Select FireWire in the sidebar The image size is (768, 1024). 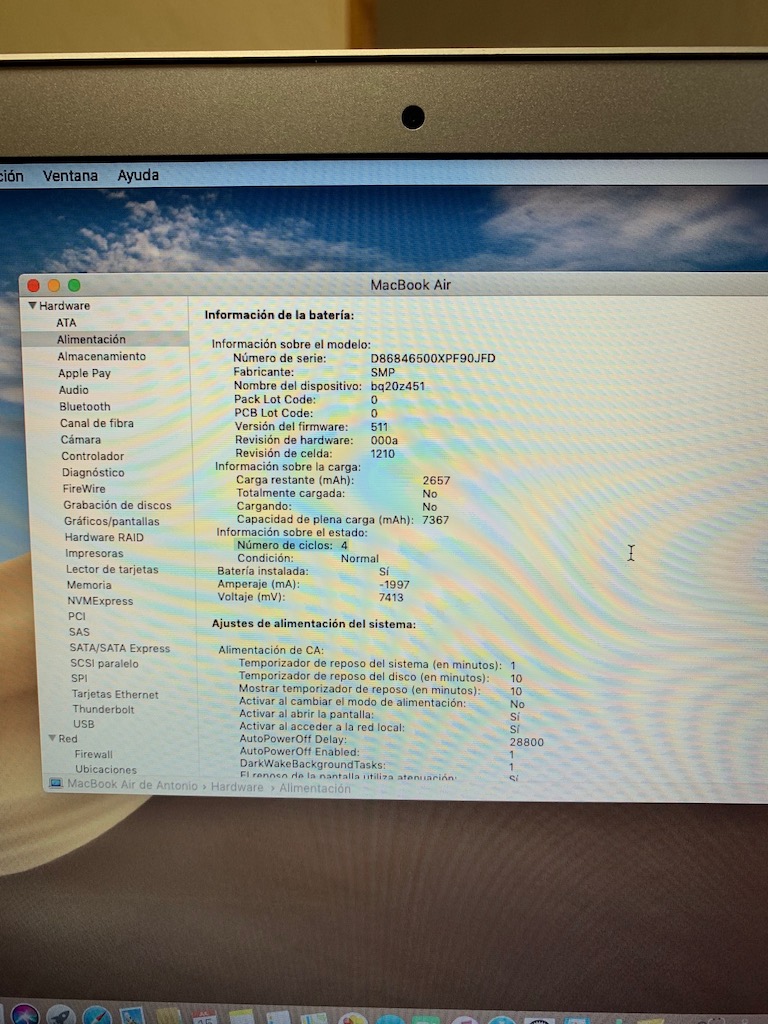point(84,488)
